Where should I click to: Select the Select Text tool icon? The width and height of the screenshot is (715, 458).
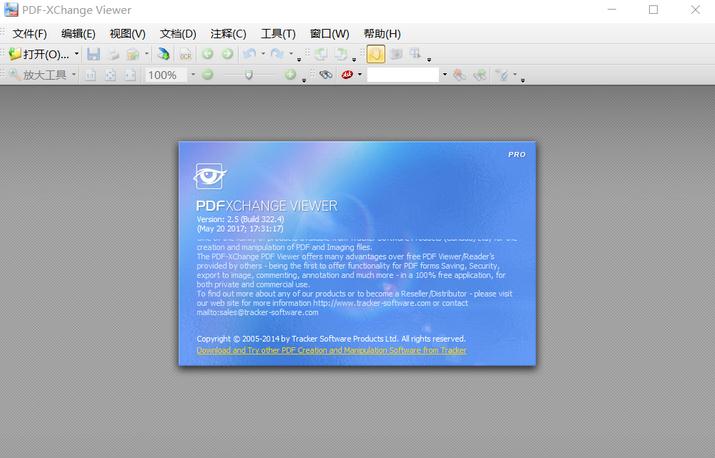point(415,54)
